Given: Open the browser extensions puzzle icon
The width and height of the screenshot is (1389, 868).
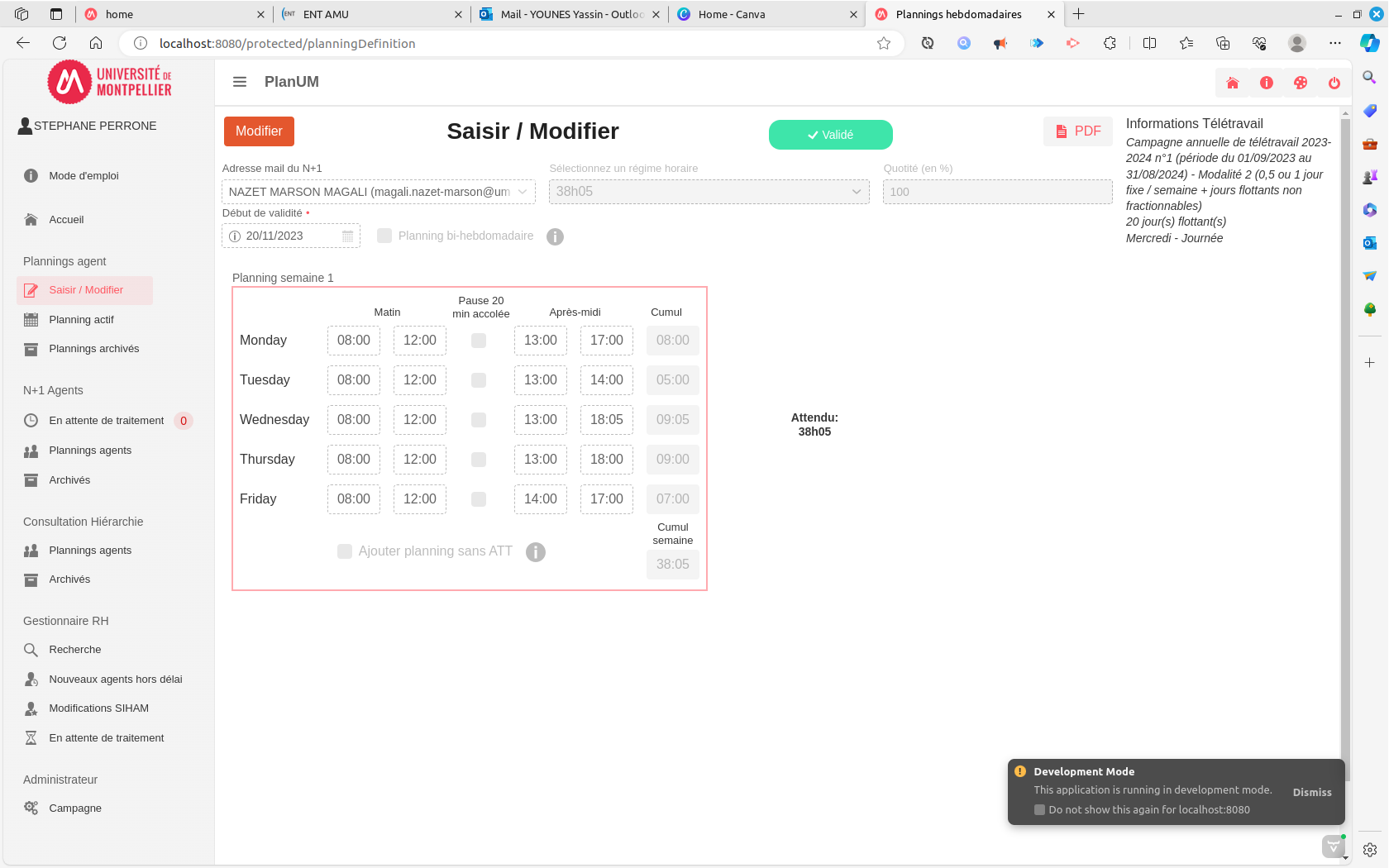Looking at the screenshot, I should 1110,43.
